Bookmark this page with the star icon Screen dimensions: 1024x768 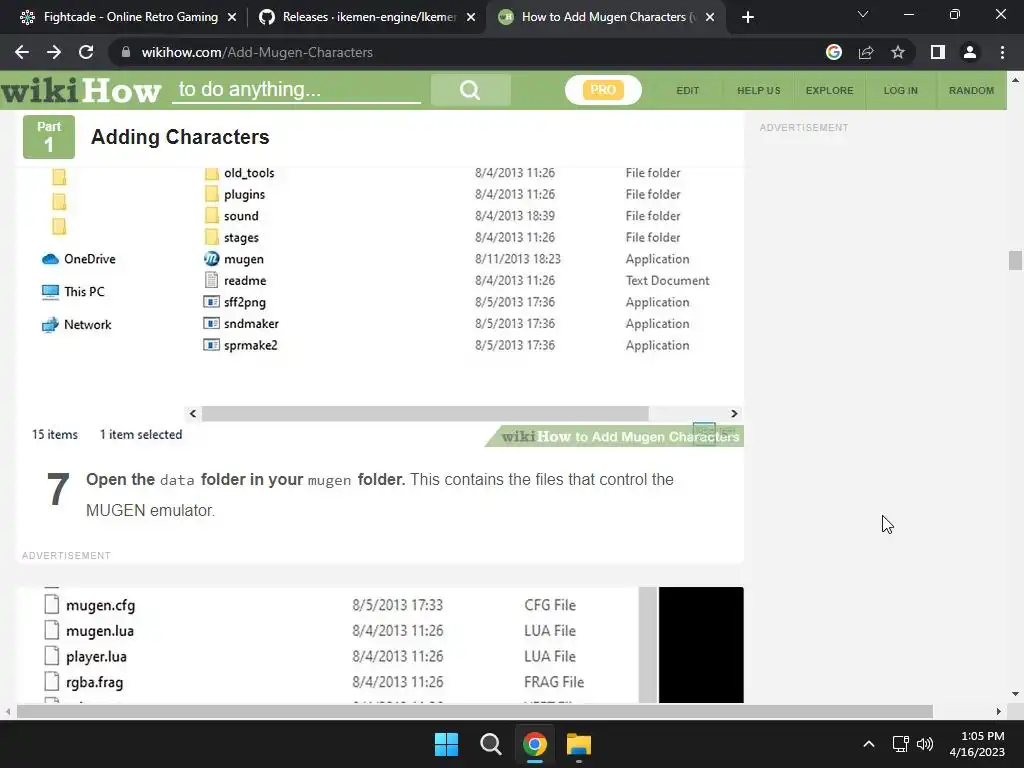pyautogui.click(x=898, y=52)
